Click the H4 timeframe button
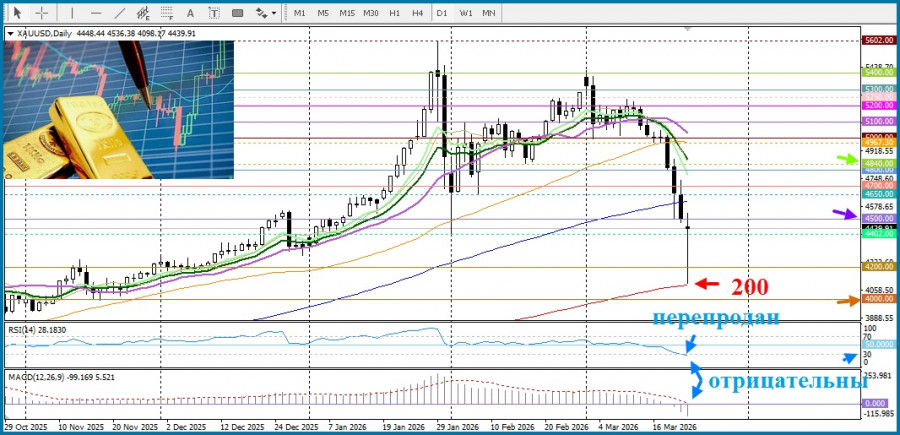Screen dimensions: 900x435 point(417,13)
